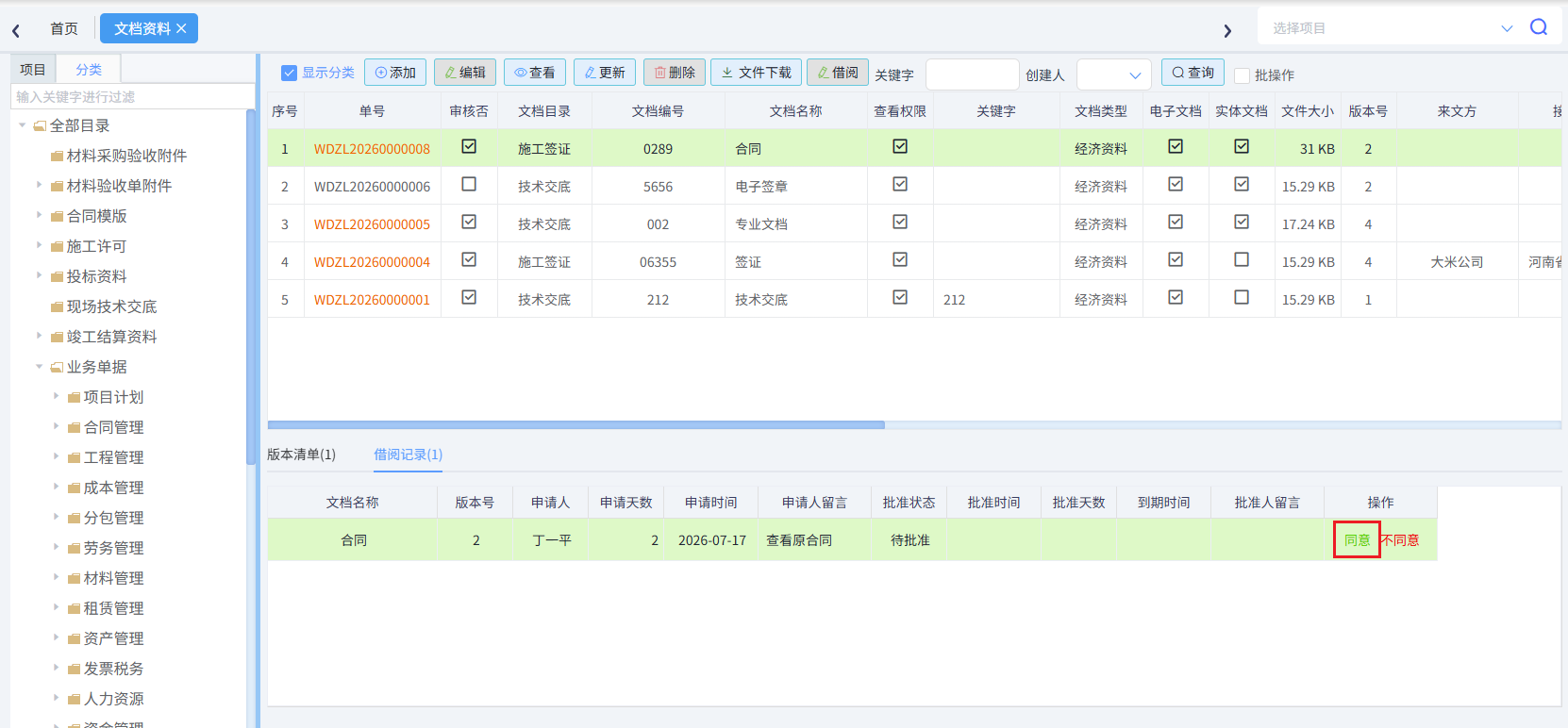The height and width of the screenshot is (728, 1568).
Task: Select the 借阅记录(1) tab
Action: tap(408, 455)
